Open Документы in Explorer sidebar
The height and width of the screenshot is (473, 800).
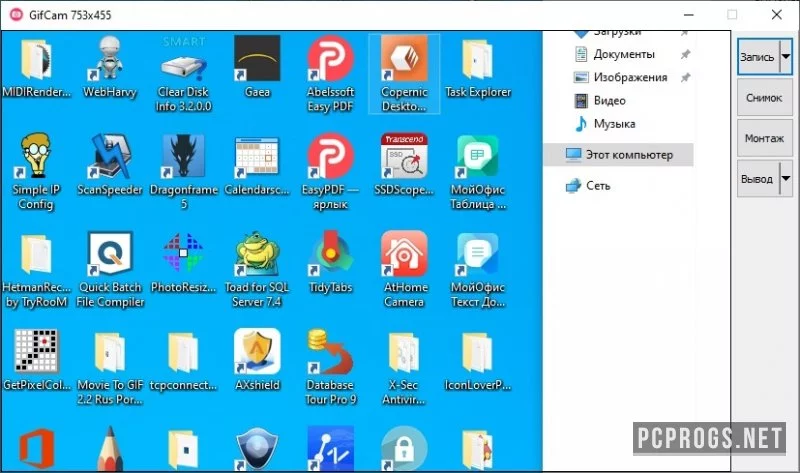pos(623,54)
